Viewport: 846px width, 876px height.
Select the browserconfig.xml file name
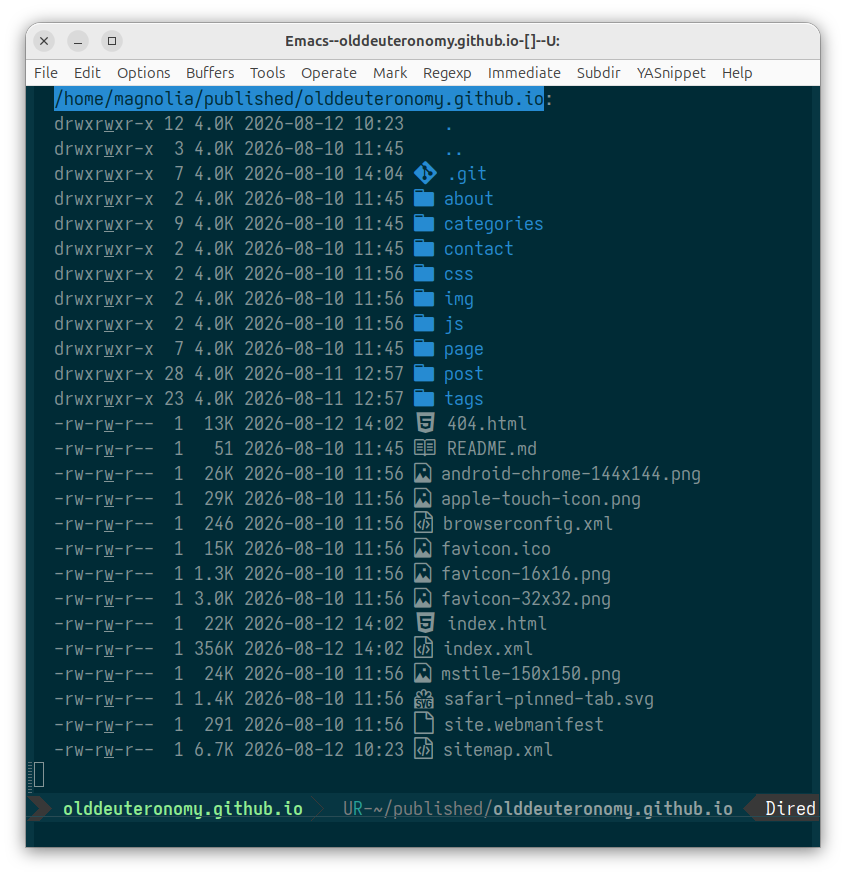pos(527,524)
